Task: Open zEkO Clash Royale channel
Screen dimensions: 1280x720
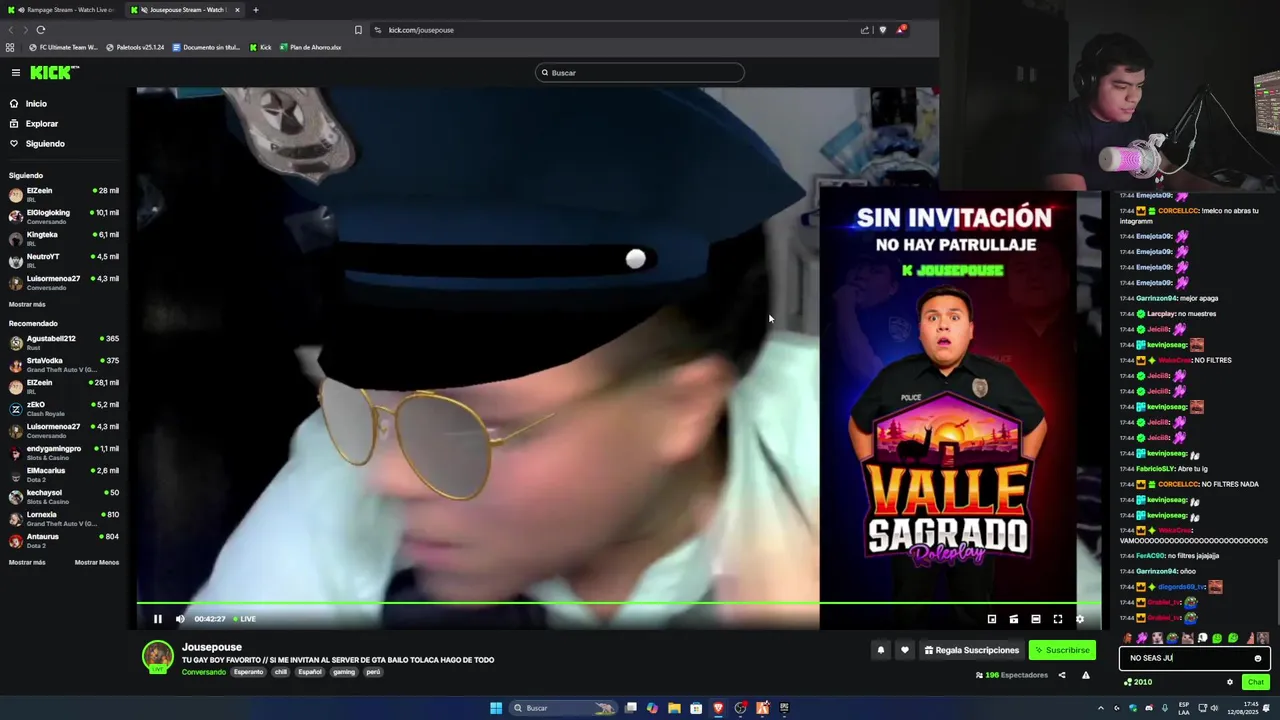Action: point(64,408)
